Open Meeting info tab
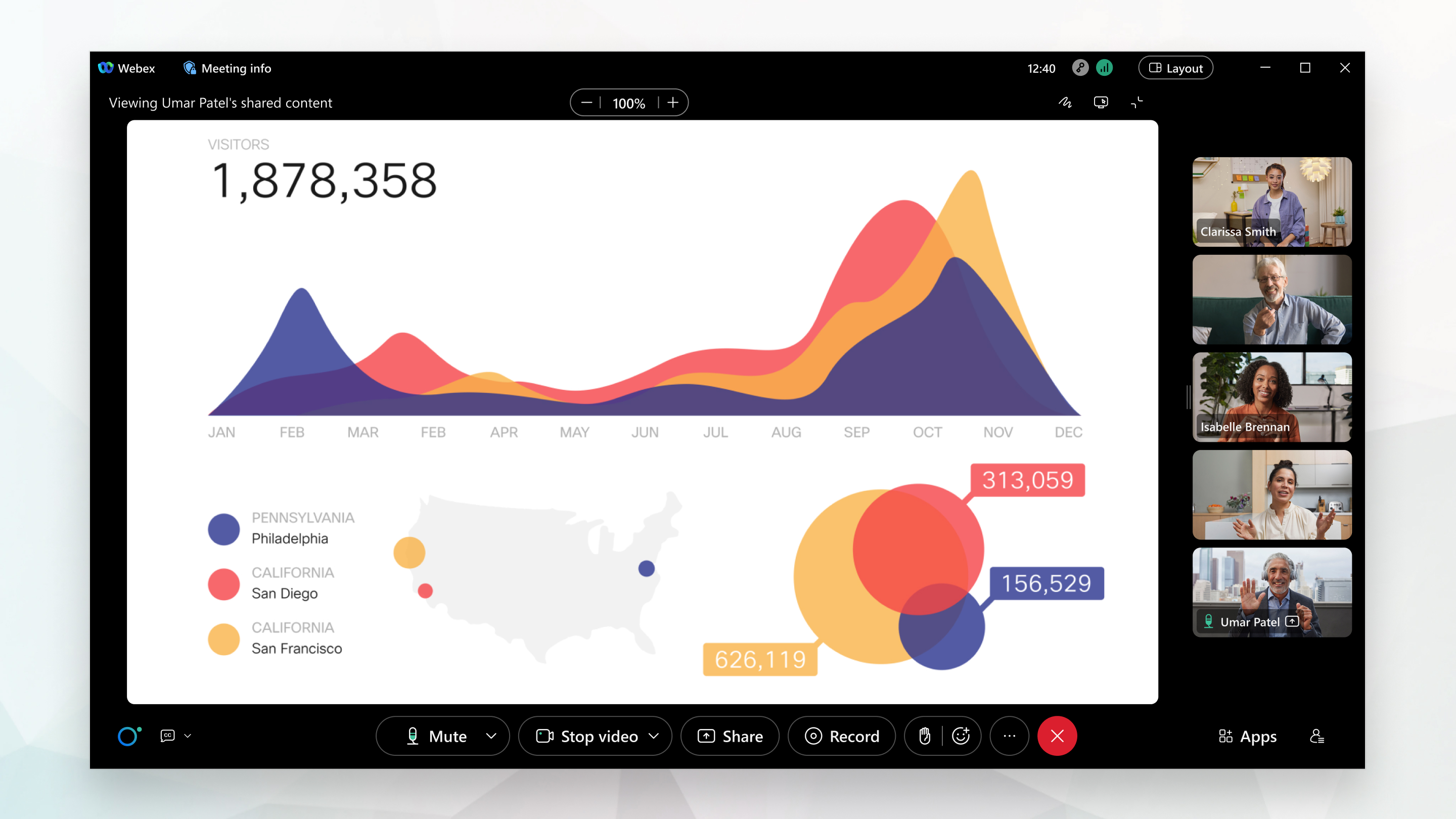 pyautogui.click(x=228, y=68)
